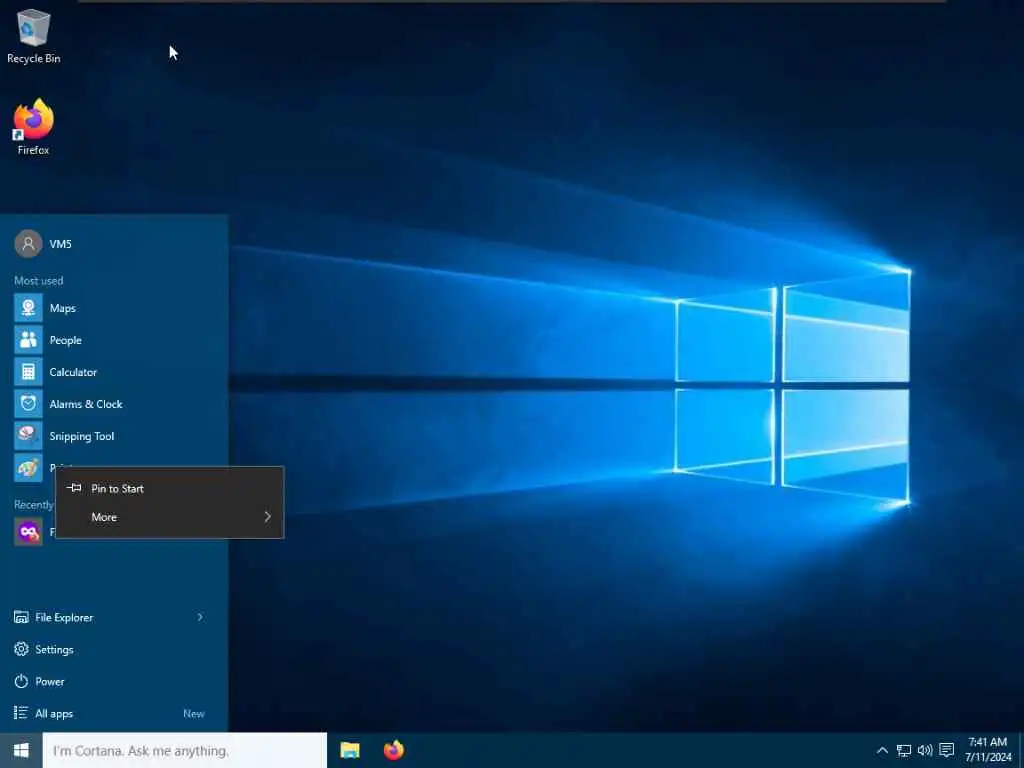
Task: Open the recently added purple mask app
Action: [28, 532]
